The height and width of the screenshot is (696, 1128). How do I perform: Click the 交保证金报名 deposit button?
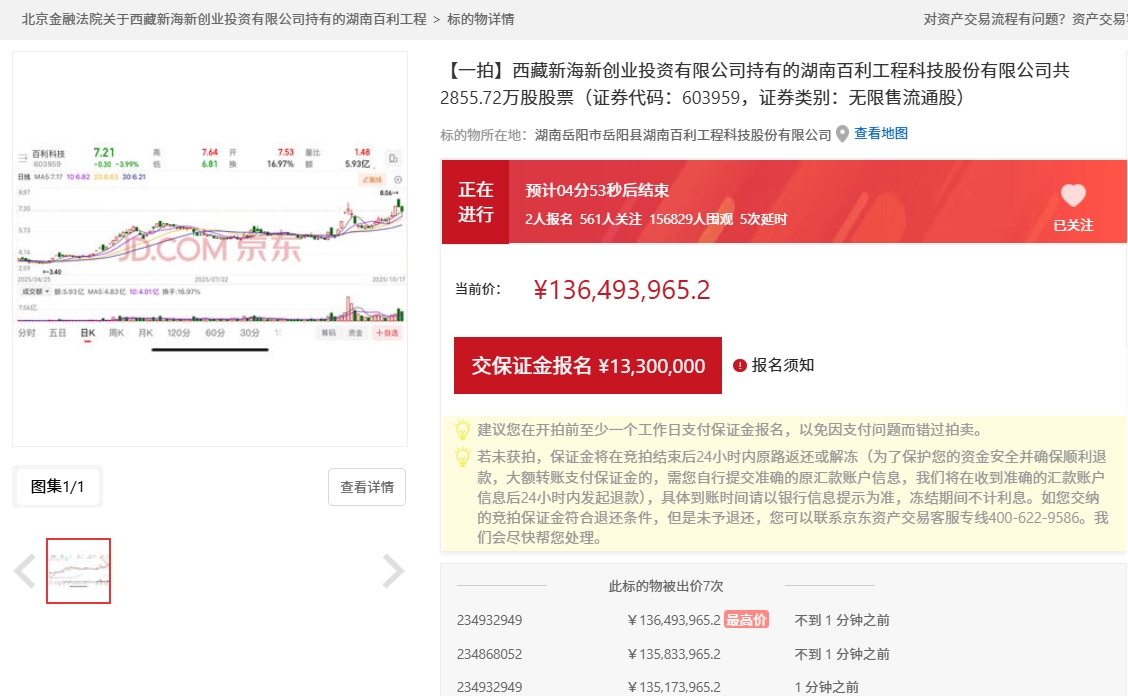click(588, 366)
